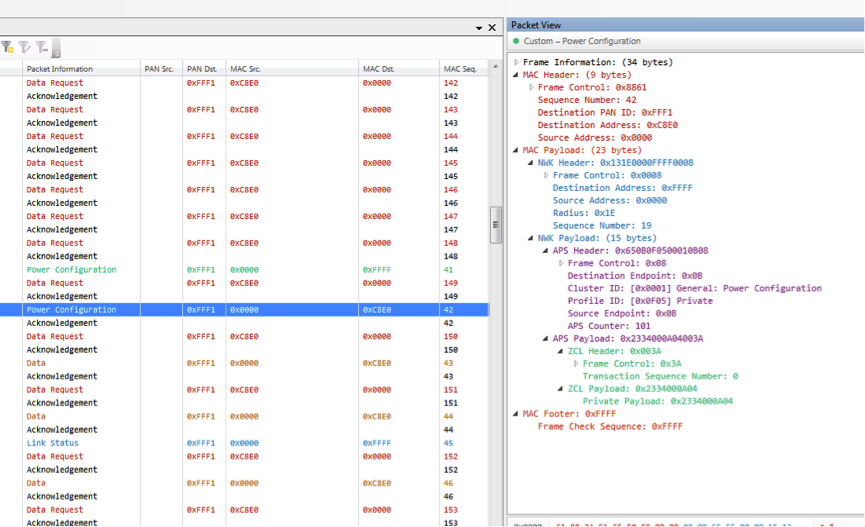Sort by the Packet Information column header

pyautogui.click(x=60, y=69)
